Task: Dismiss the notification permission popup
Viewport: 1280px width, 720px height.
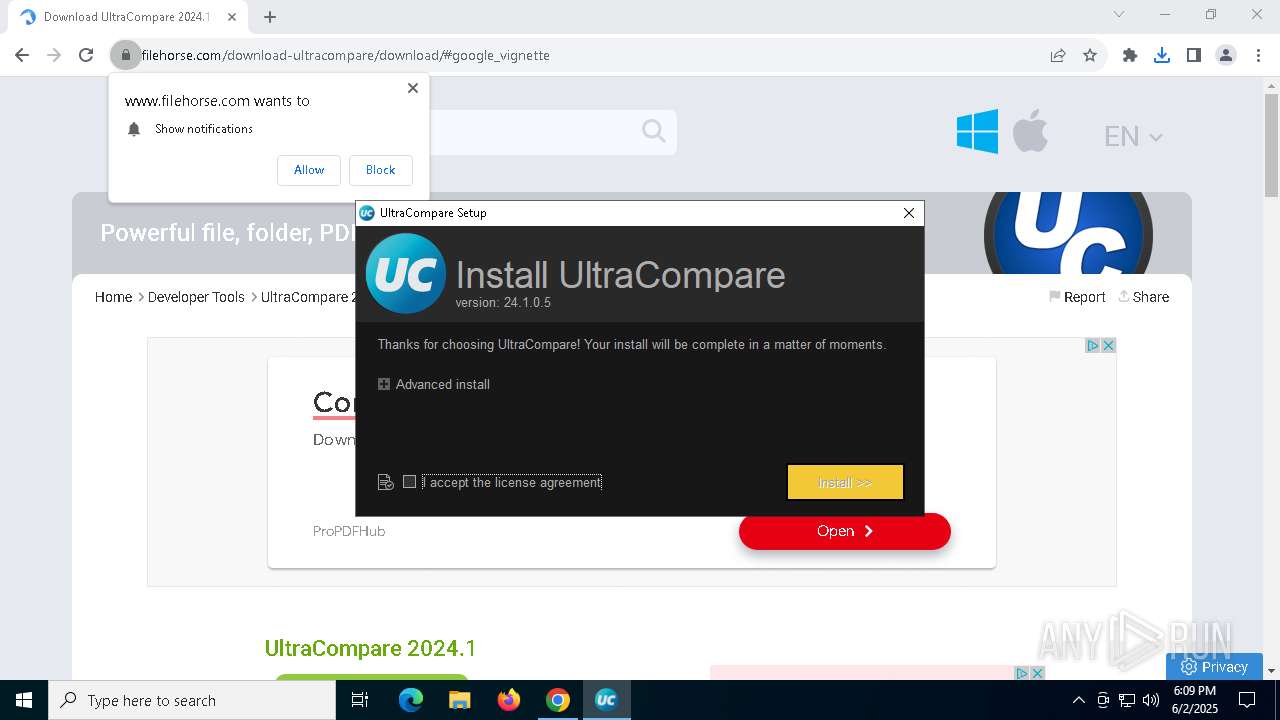Action: (x=413, y=88)
